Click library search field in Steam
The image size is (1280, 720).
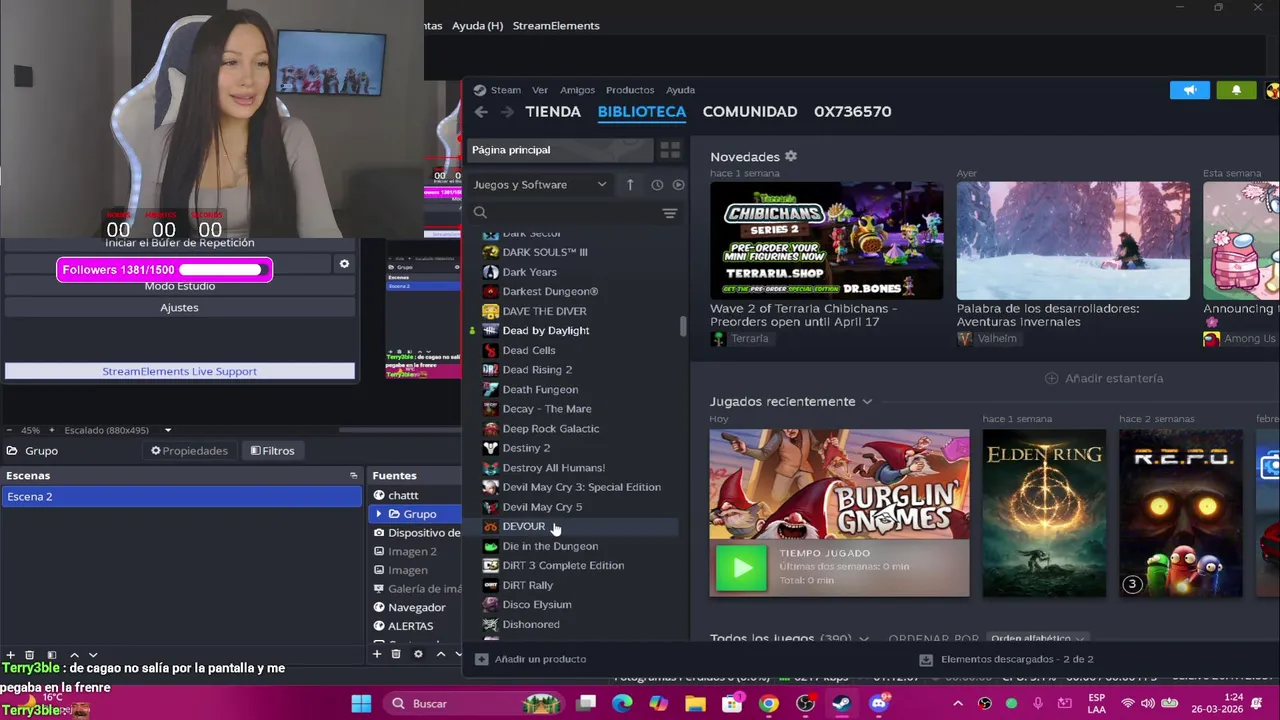pyautogui.click(x=565, y=213)
